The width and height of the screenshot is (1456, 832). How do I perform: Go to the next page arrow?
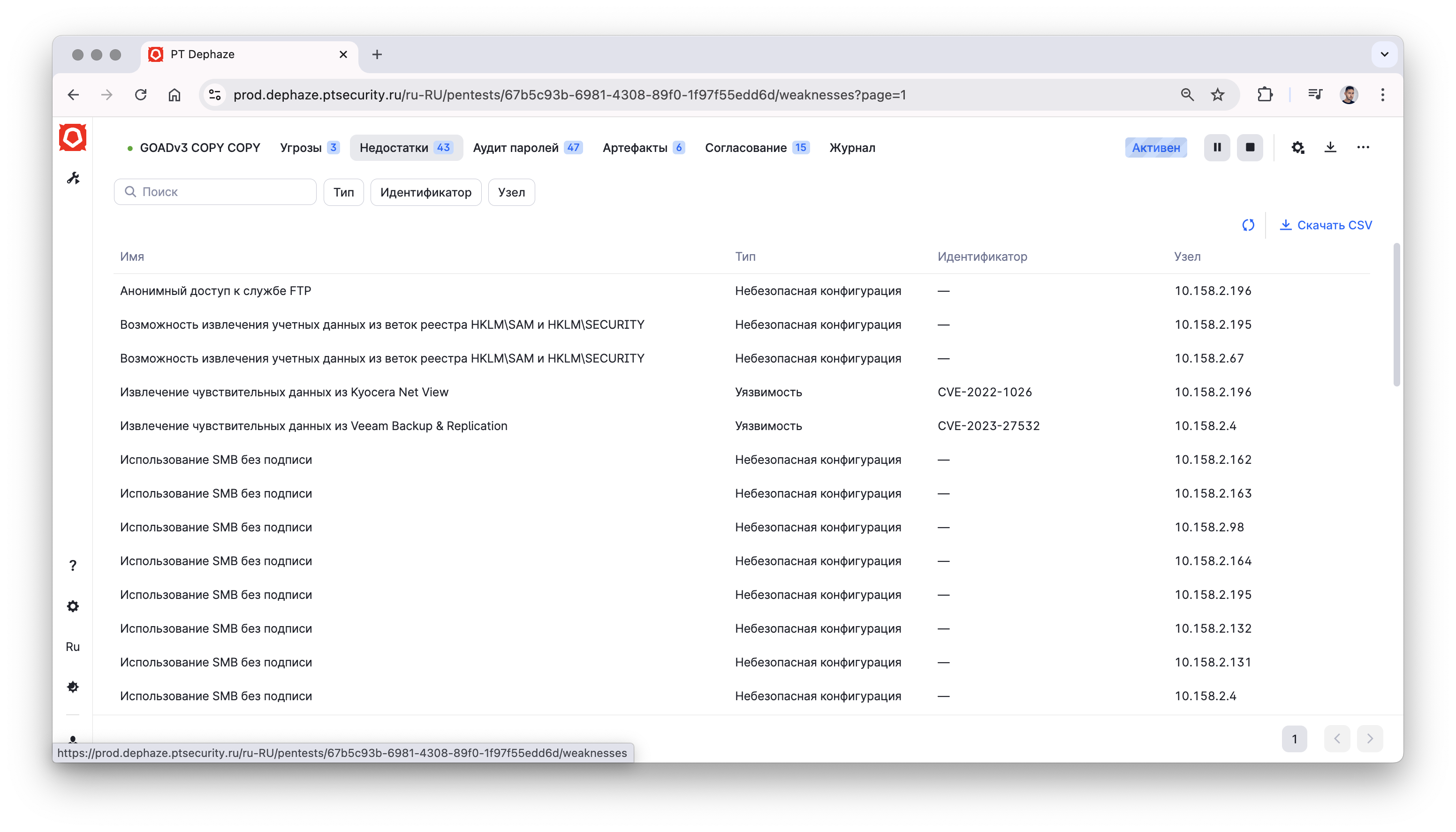[1370, 739]
